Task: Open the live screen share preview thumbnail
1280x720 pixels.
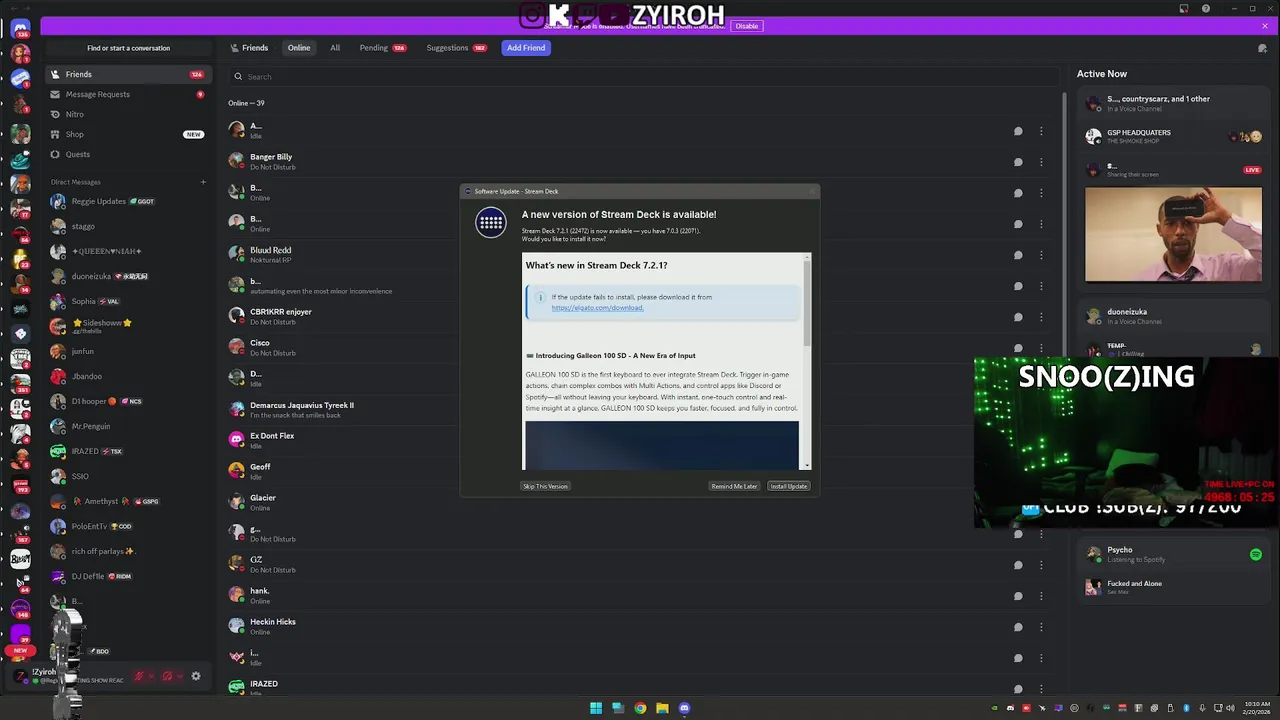Action: point(1173,235)
